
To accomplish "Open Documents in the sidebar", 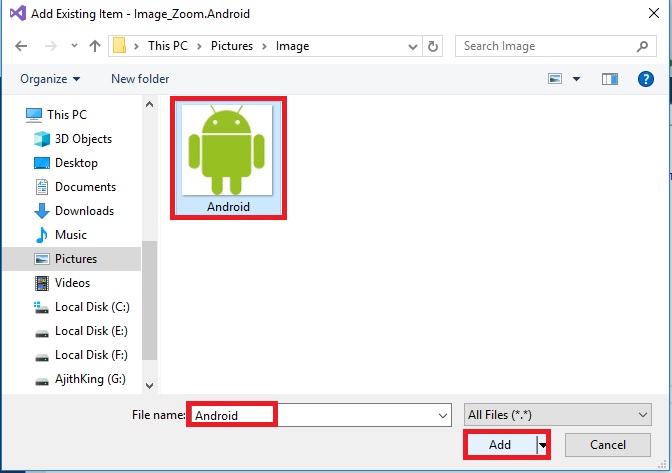I will (85, 187).
